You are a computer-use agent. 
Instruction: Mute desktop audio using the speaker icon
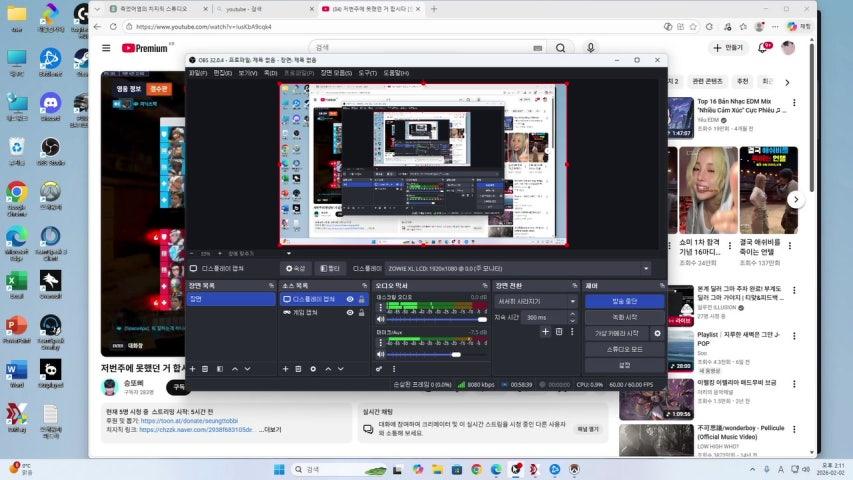380,319
